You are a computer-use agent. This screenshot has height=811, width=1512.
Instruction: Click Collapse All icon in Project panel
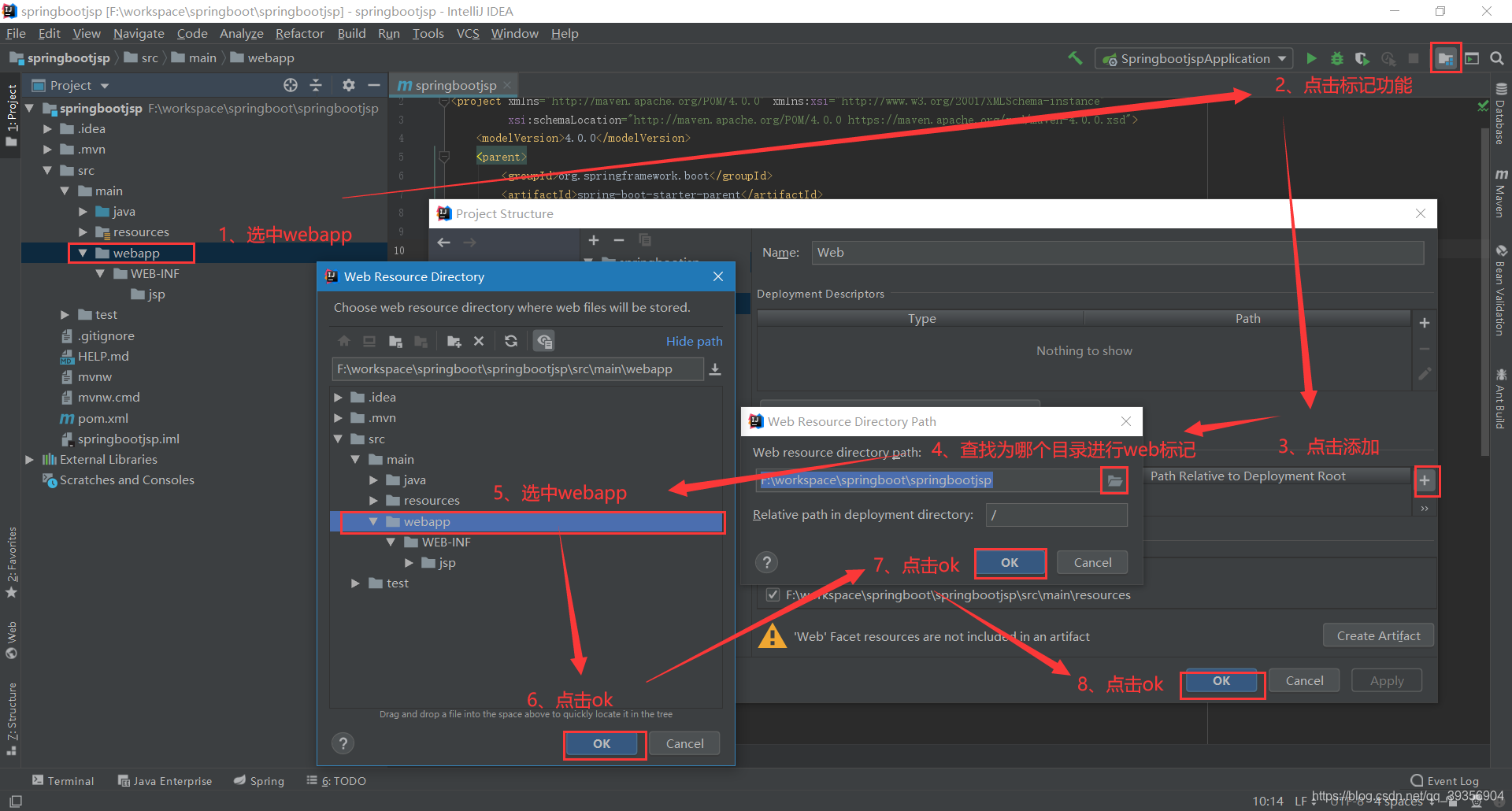[316, 85]
